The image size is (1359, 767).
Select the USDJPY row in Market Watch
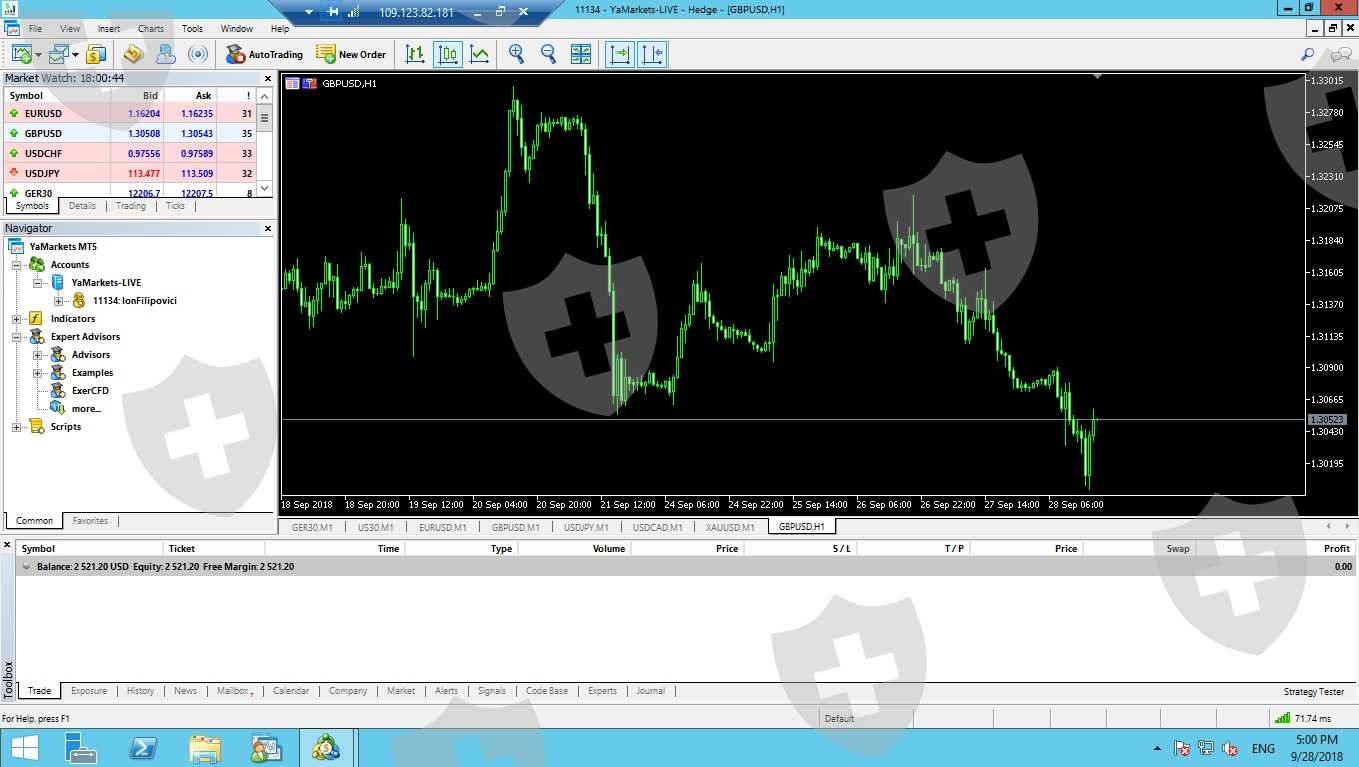[x=130, y=173]
